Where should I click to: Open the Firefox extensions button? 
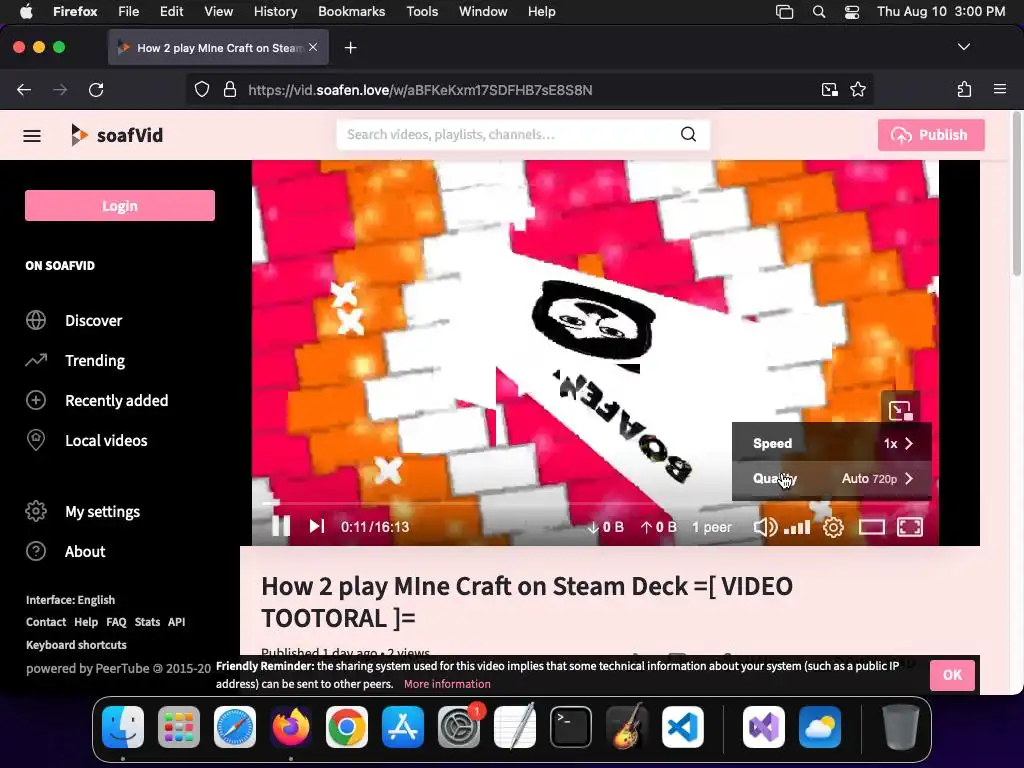coord(965,89)
